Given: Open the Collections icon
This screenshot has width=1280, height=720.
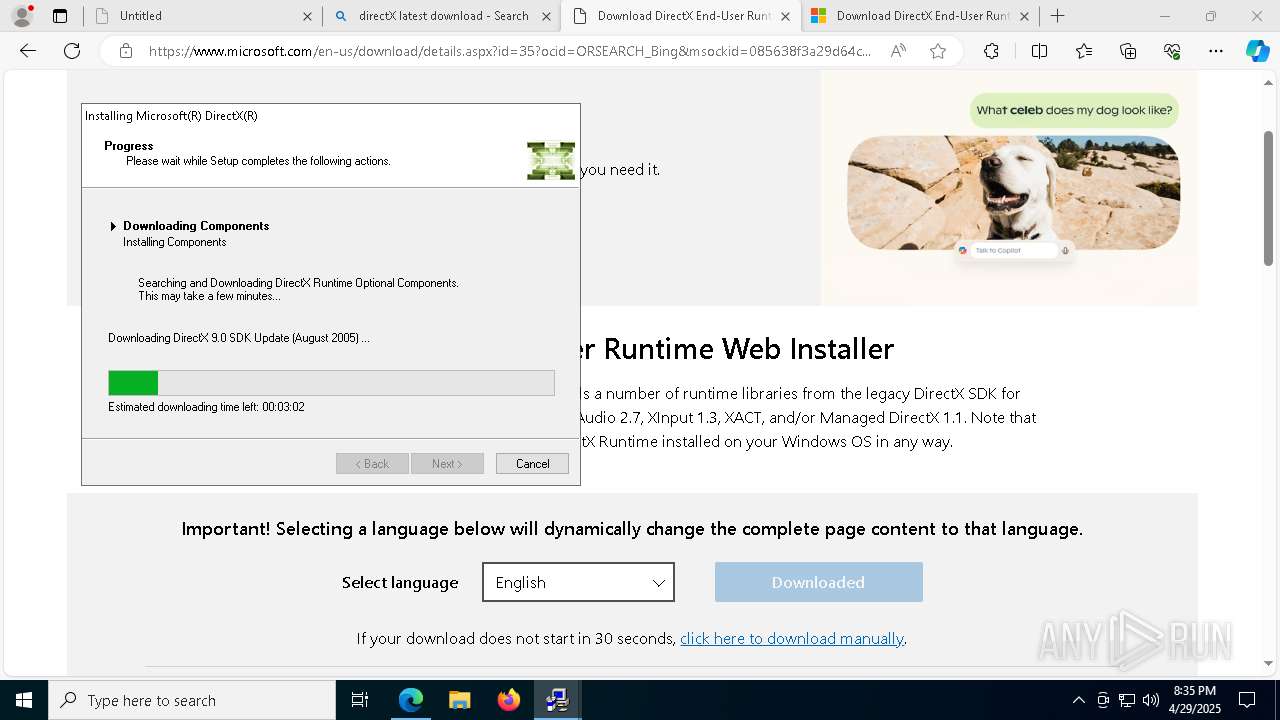Looking at the screenshot, I should [1128, 51].
